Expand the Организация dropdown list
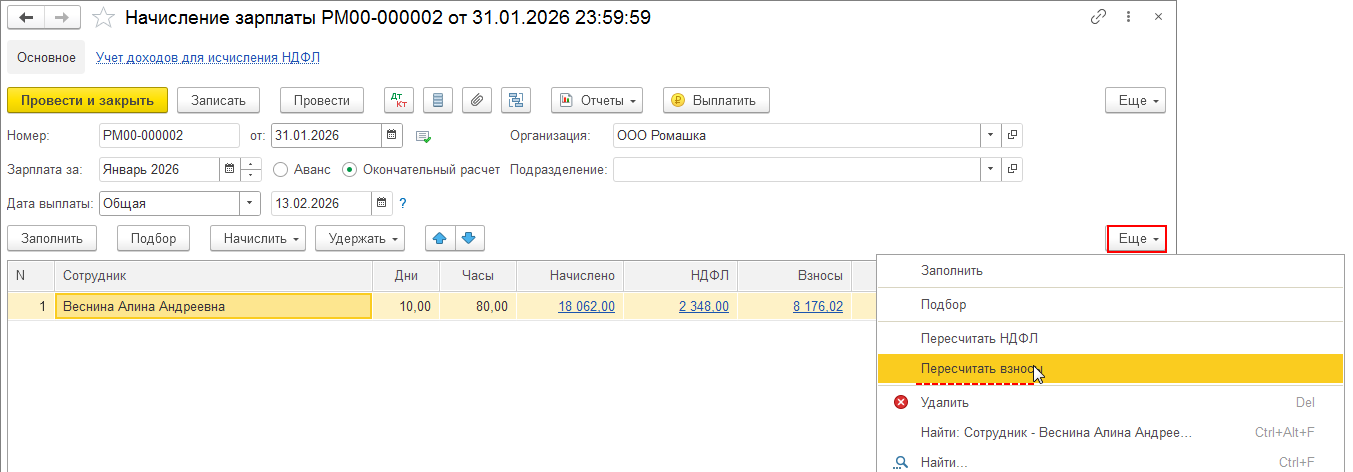This screenshot has width=1353, height=472. [x=990, y=135]
